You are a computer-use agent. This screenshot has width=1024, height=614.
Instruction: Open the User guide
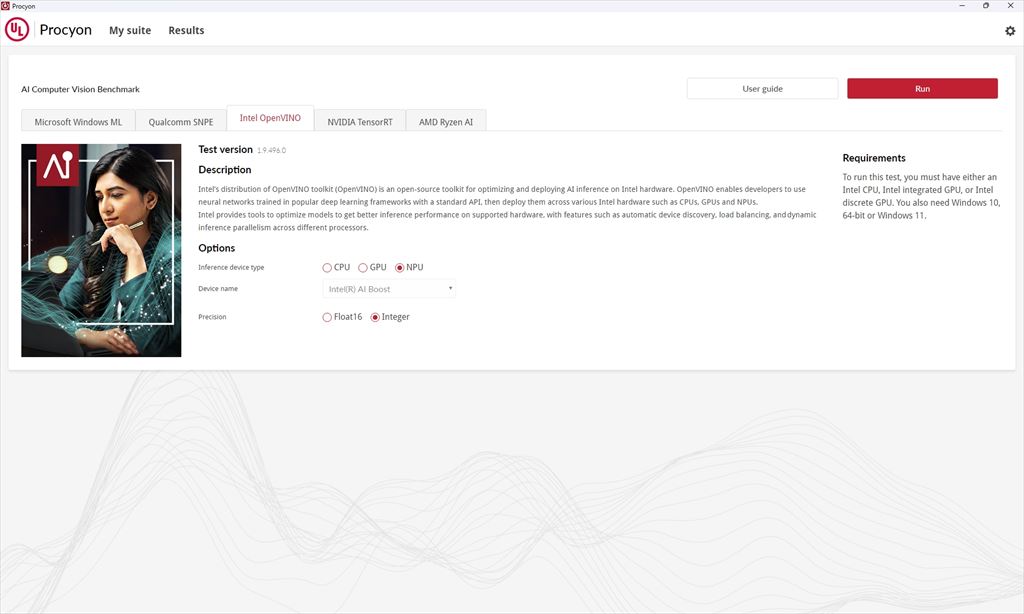762,89
